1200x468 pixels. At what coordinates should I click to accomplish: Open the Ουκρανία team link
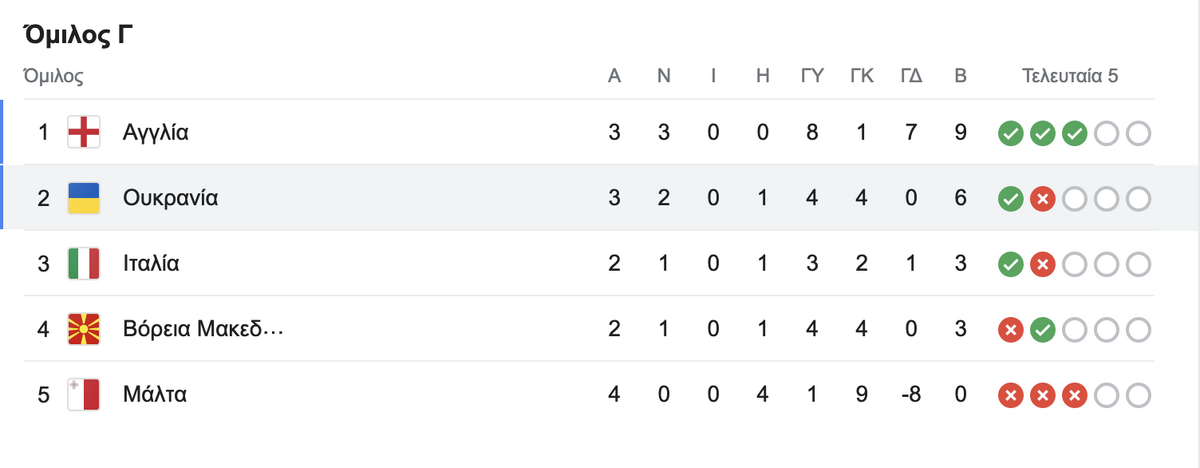(x=171, y=198)
